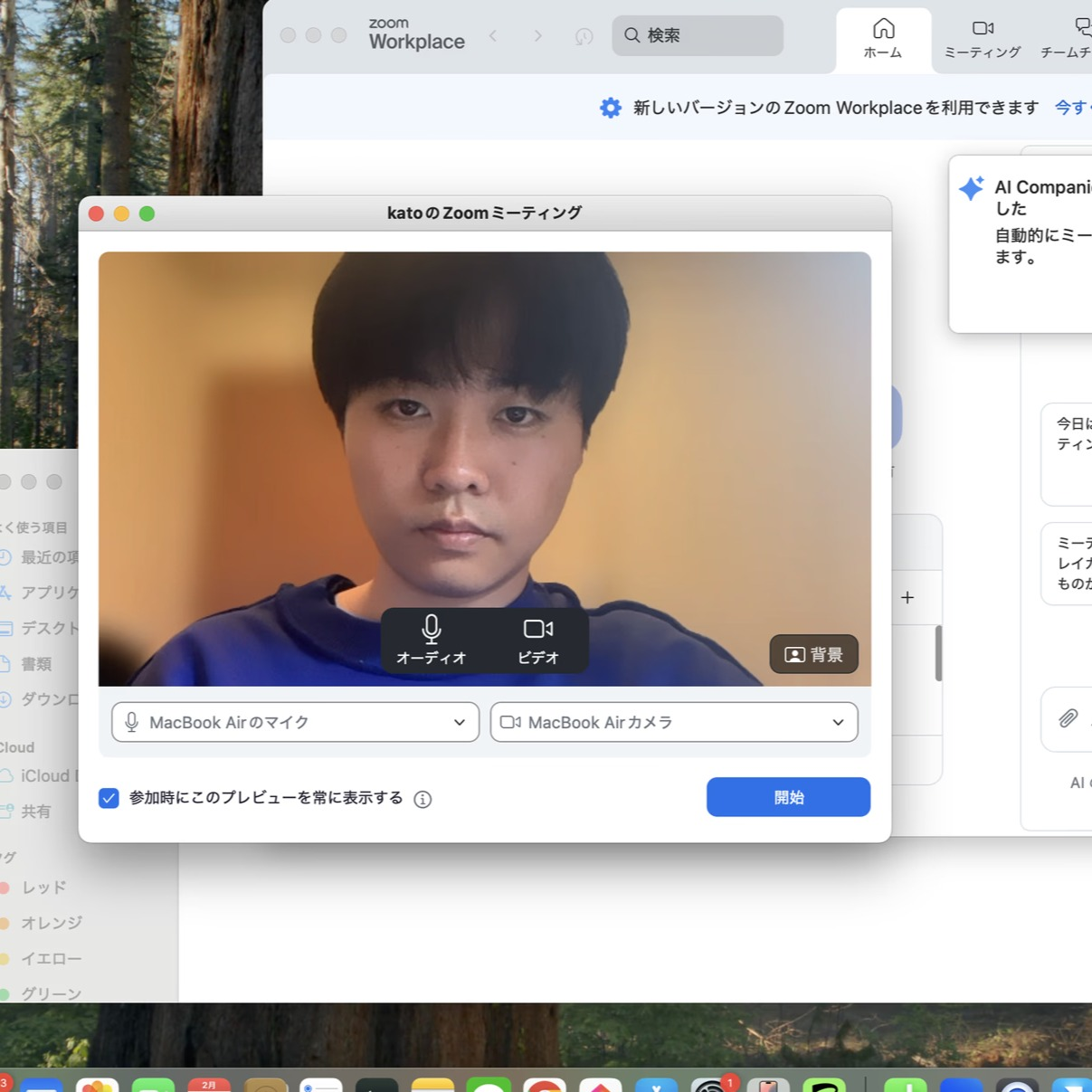Open Zoom history clock icon

pyautogui.click(x=584, y=36)
